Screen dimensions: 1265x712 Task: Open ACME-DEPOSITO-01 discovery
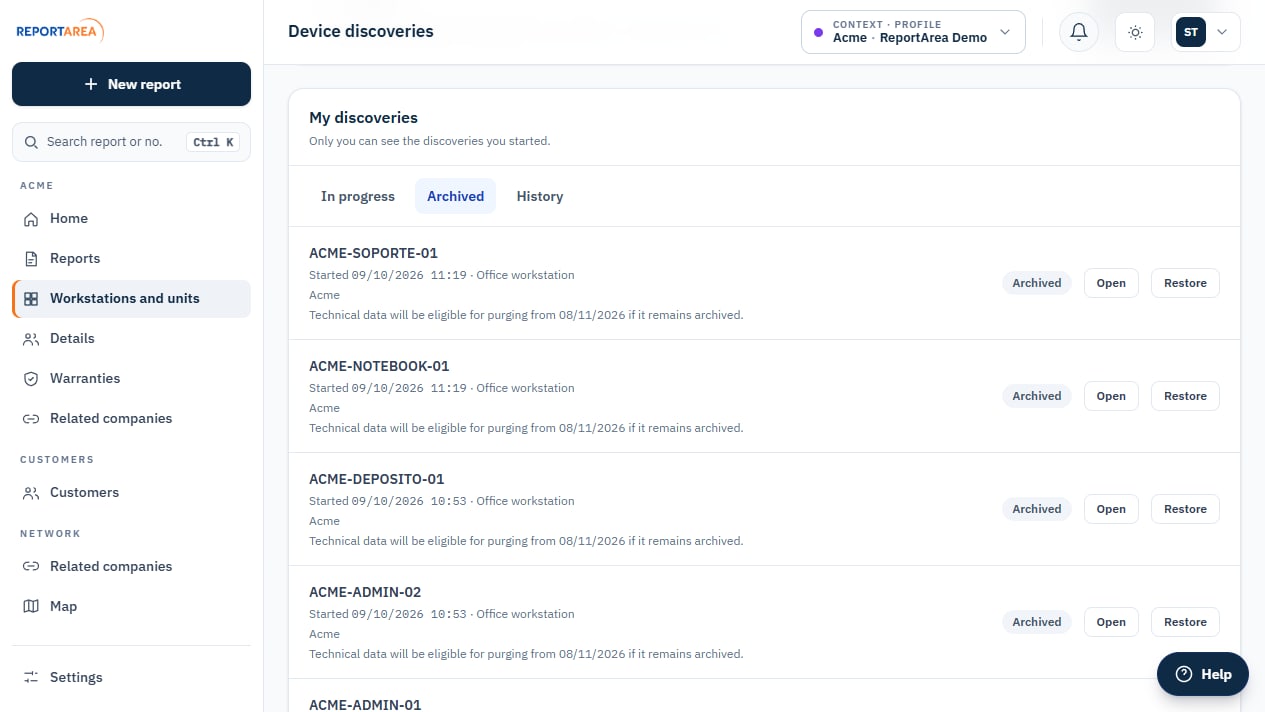pos(1111,509)
